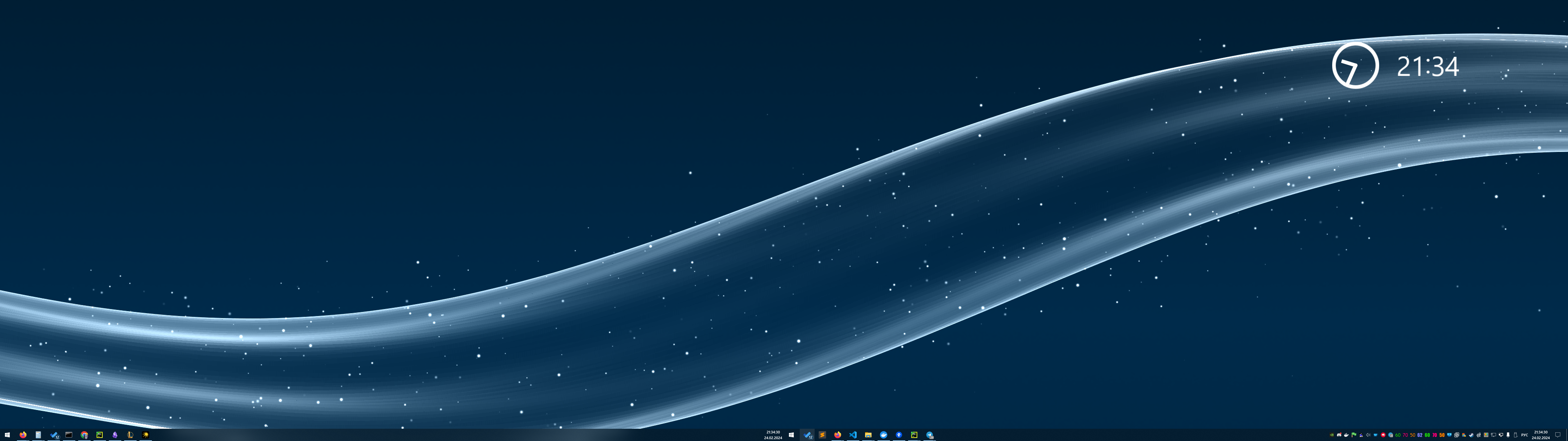
Task: Open Telegram with the 36 unread badge
Action: pyautogui.click(x=930, y=435)
